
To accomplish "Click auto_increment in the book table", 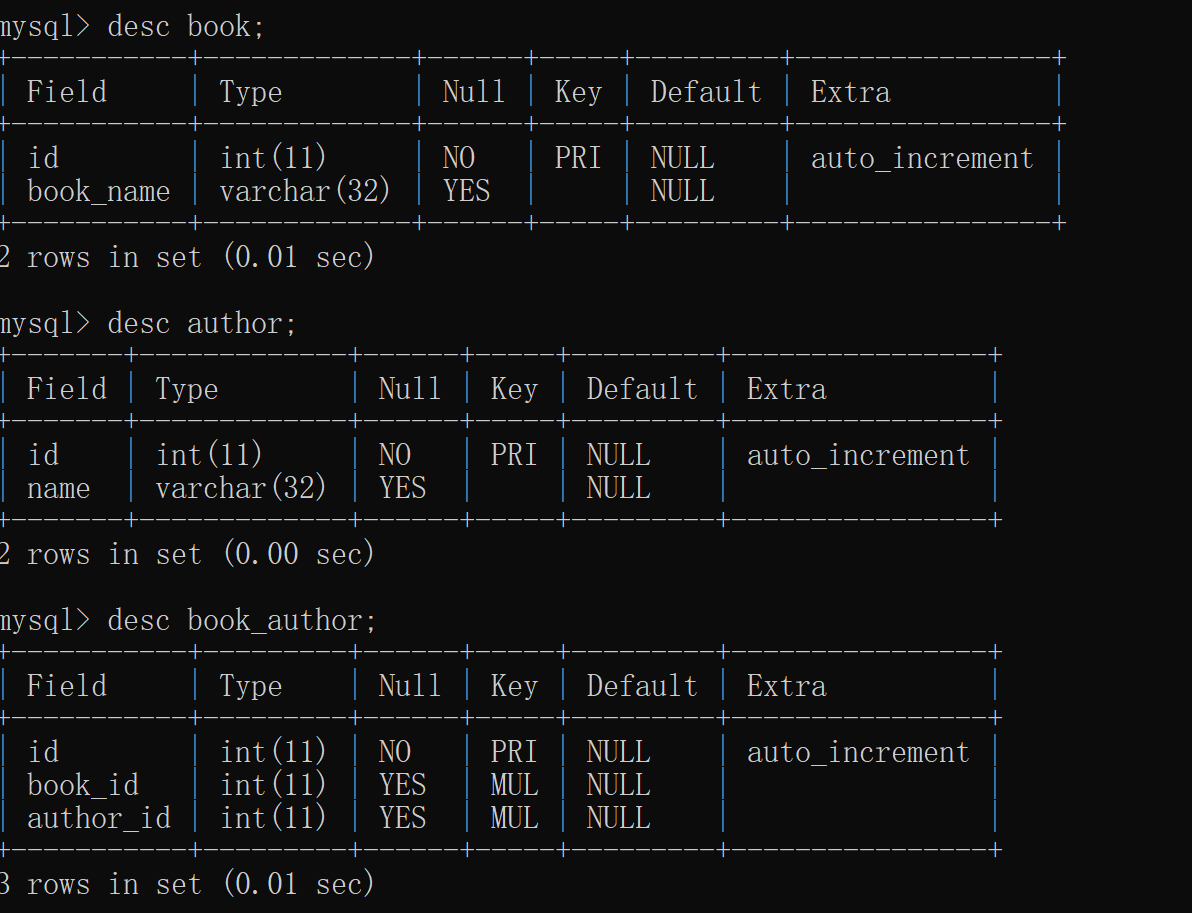I will point(921,158).
